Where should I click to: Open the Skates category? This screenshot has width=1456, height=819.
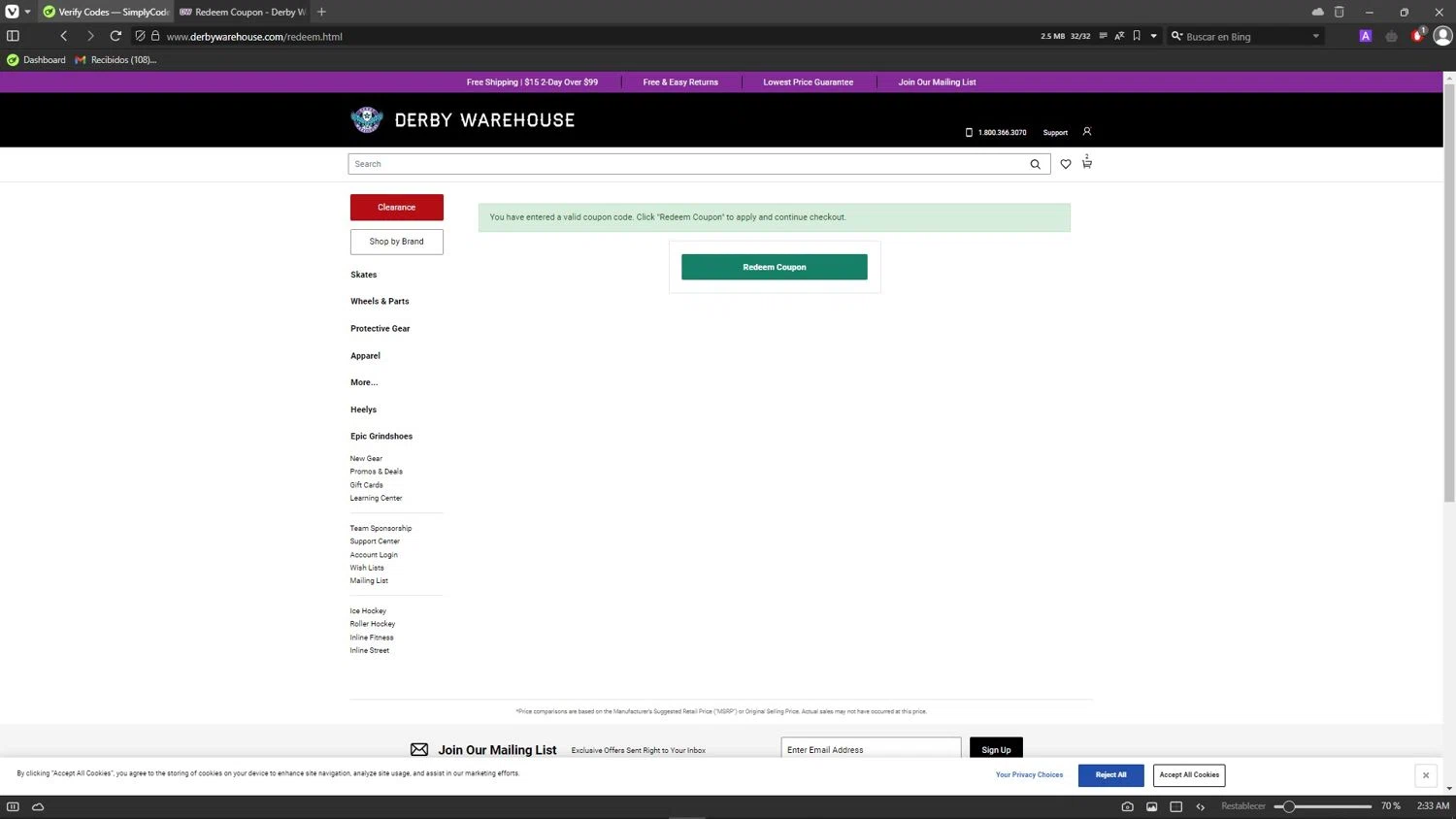[x=364, y=275]
